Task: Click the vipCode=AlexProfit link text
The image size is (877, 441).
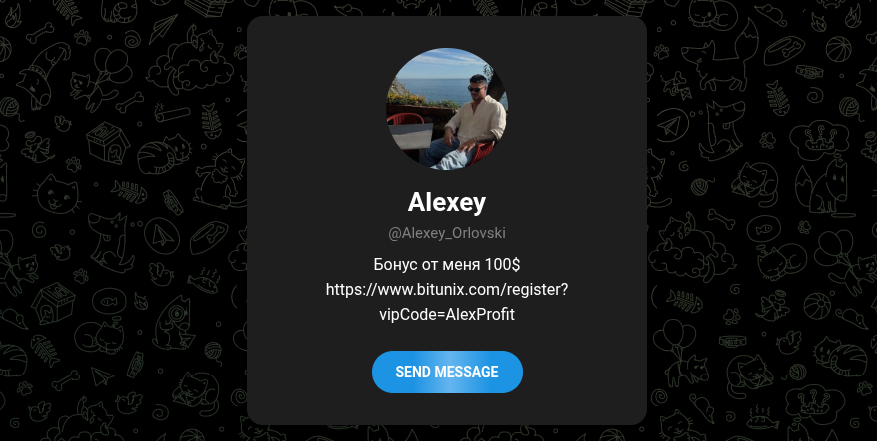Action: [x=447, y=315]
